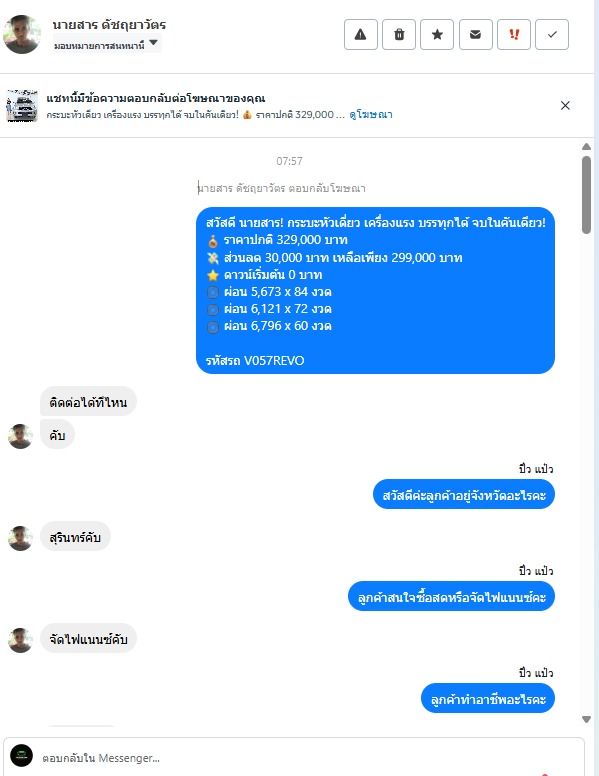599x776 pixels.
Task: Select the รหัสรถ V057REVO automated message bubble
Action: click(x=375, y=291)
